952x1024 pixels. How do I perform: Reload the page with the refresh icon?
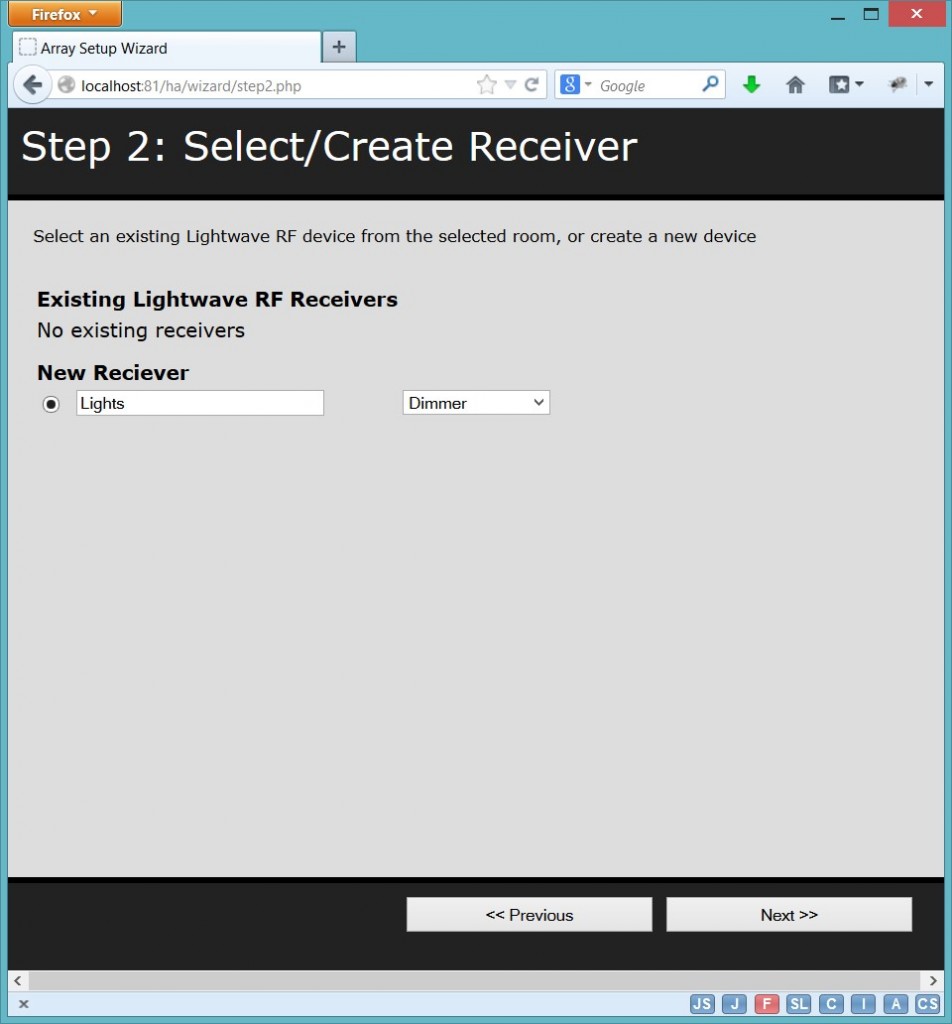point(532,85)
